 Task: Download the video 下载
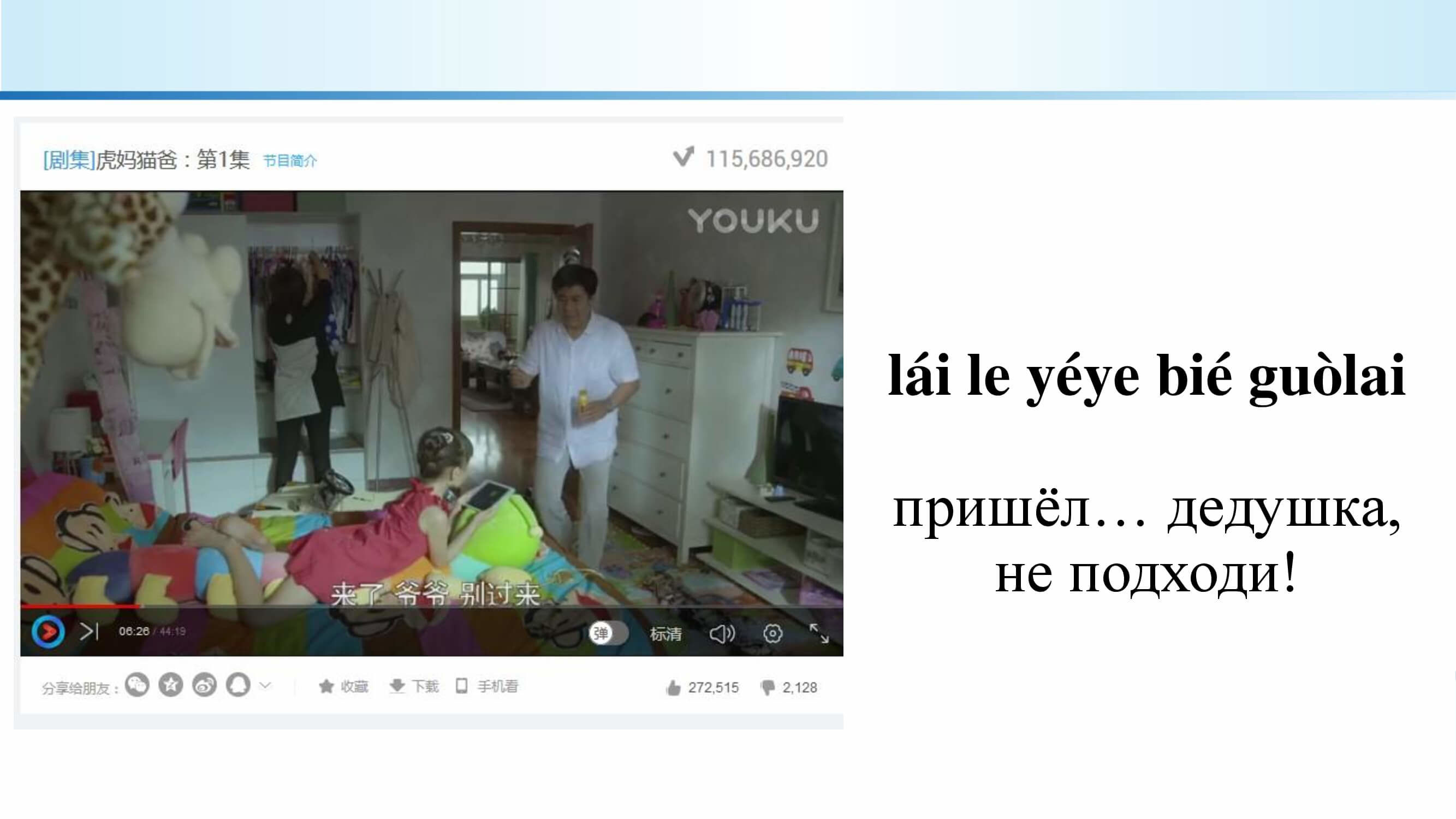[414, 687]
